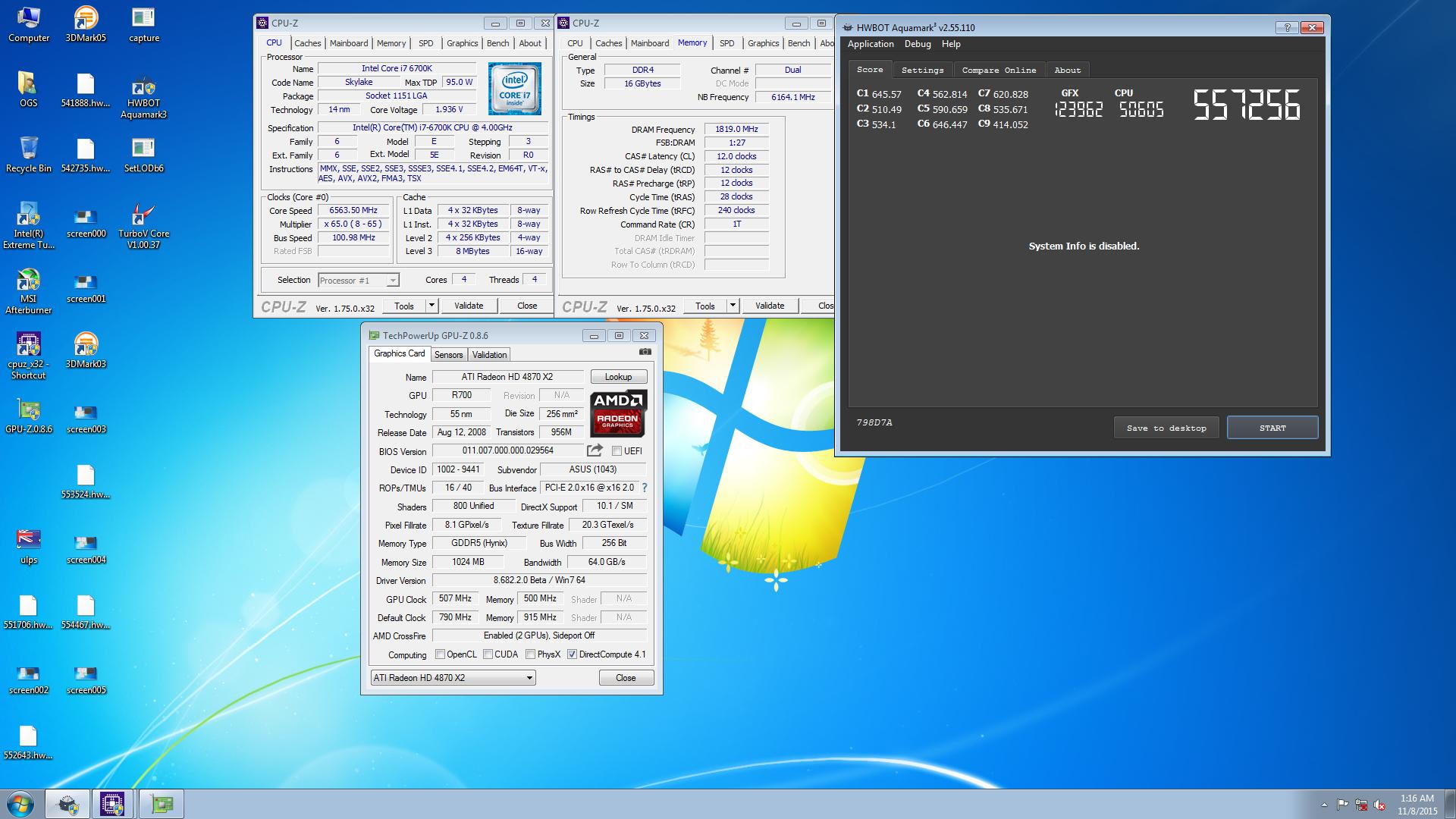The image size is (1456, 819).
Task: Click the Tools button in left CPU-Z
Action: (x=404, y=306)
